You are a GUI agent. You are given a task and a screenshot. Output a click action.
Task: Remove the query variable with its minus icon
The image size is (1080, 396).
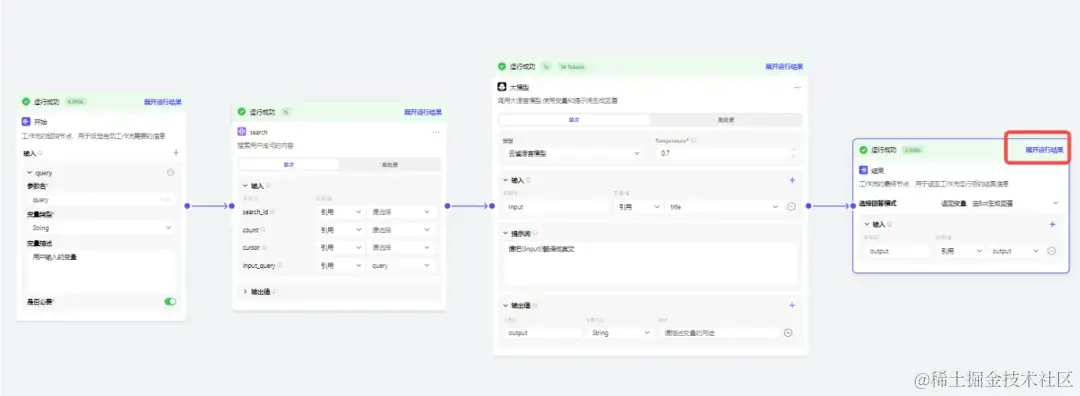[x=170, y=173]
